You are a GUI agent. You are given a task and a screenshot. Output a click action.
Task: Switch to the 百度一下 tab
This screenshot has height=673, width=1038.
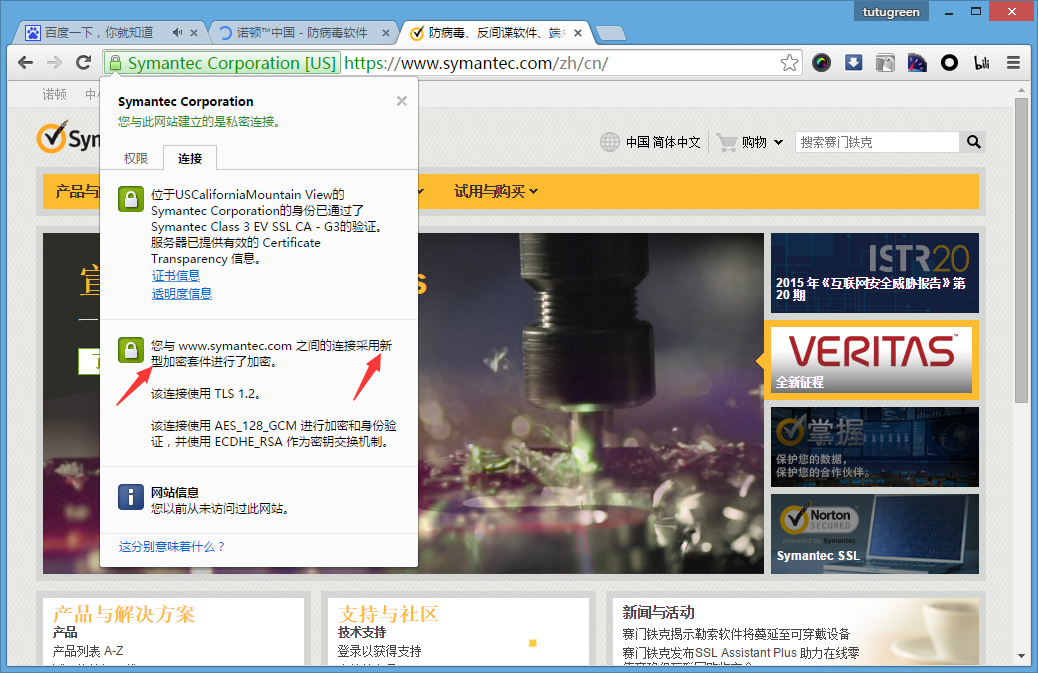(x=99, y=32)
